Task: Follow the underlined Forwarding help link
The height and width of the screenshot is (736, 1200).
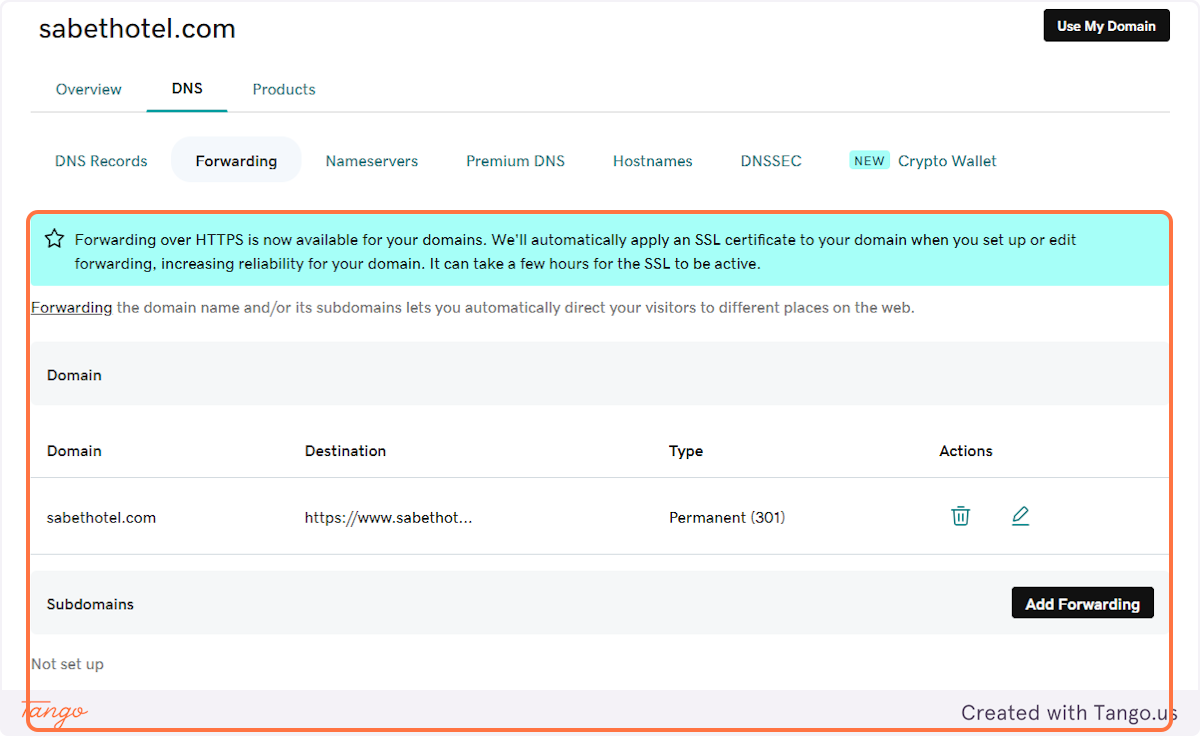Action: (71, 307)
